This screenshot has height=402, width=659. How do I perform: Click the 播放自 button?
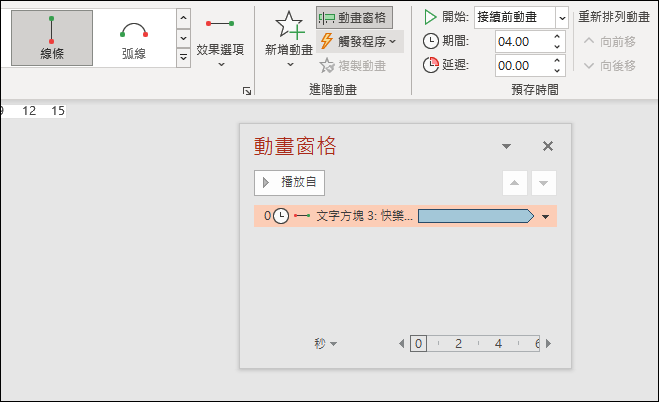coord(289,183)
